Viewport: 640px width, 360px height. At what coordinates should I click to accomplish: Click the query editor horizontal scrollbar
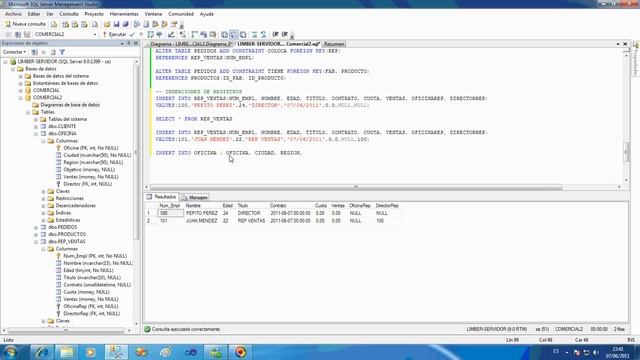click(356, 187)
